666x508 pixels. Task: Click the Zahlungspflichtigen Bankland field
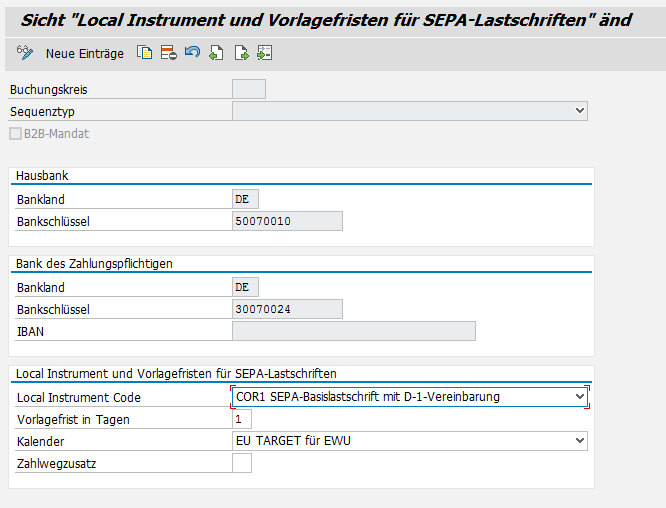click(245, 287)
